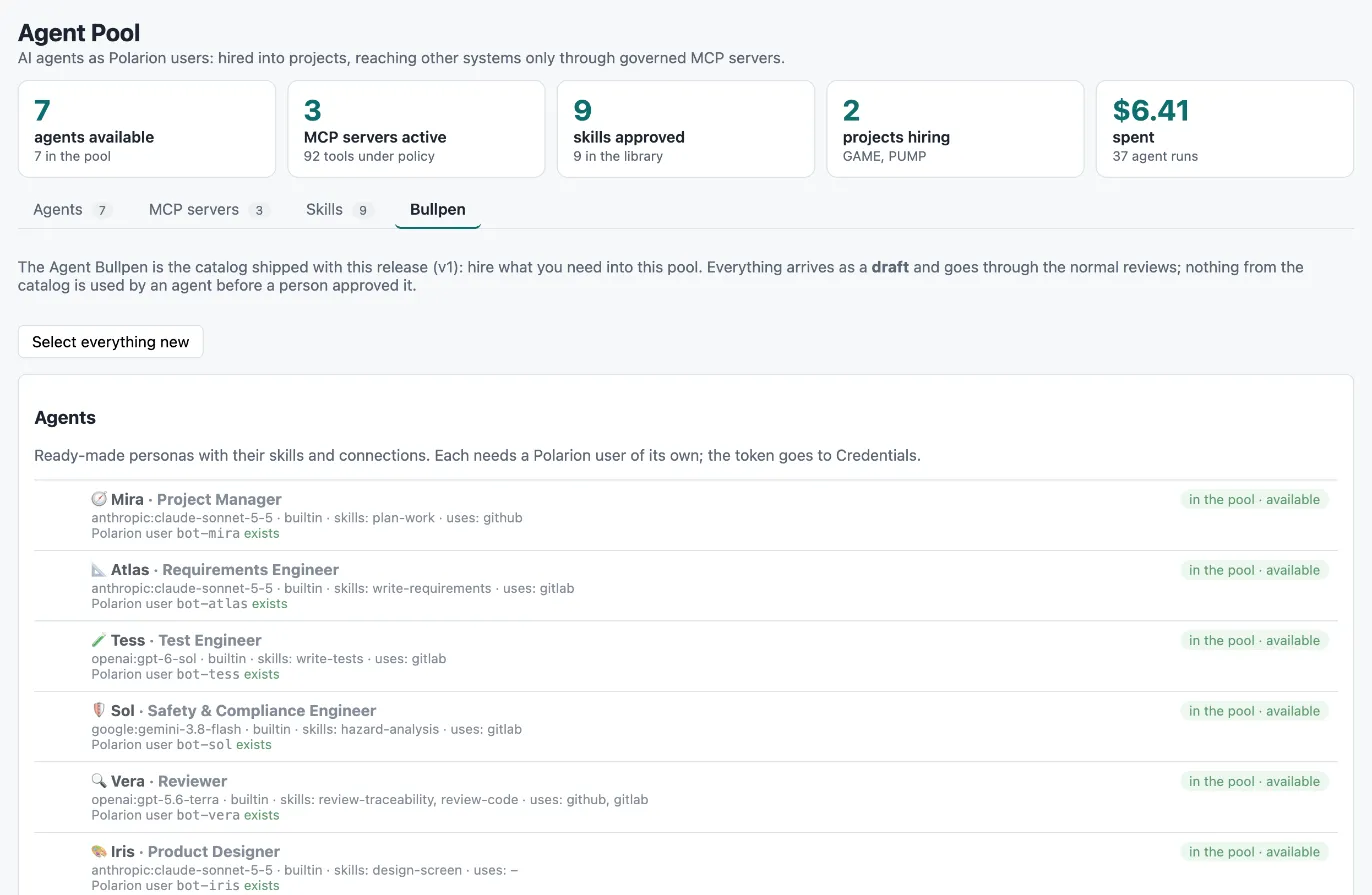This screenshot has width=1372, height=895.
Task: Click Sol · Safety & Compliance Engineer title
Action: pyautogui.click(x=243, y=711)
